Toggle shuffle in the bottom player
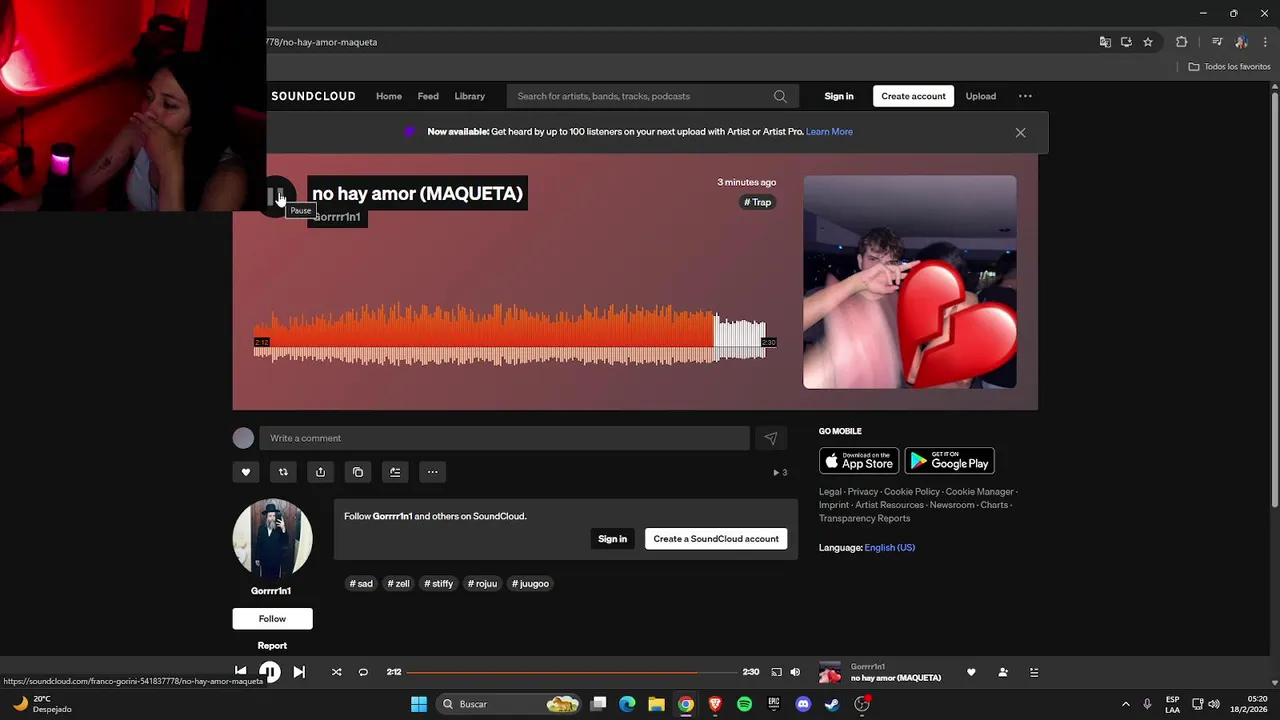The image size is (1280, 720). 336,672
